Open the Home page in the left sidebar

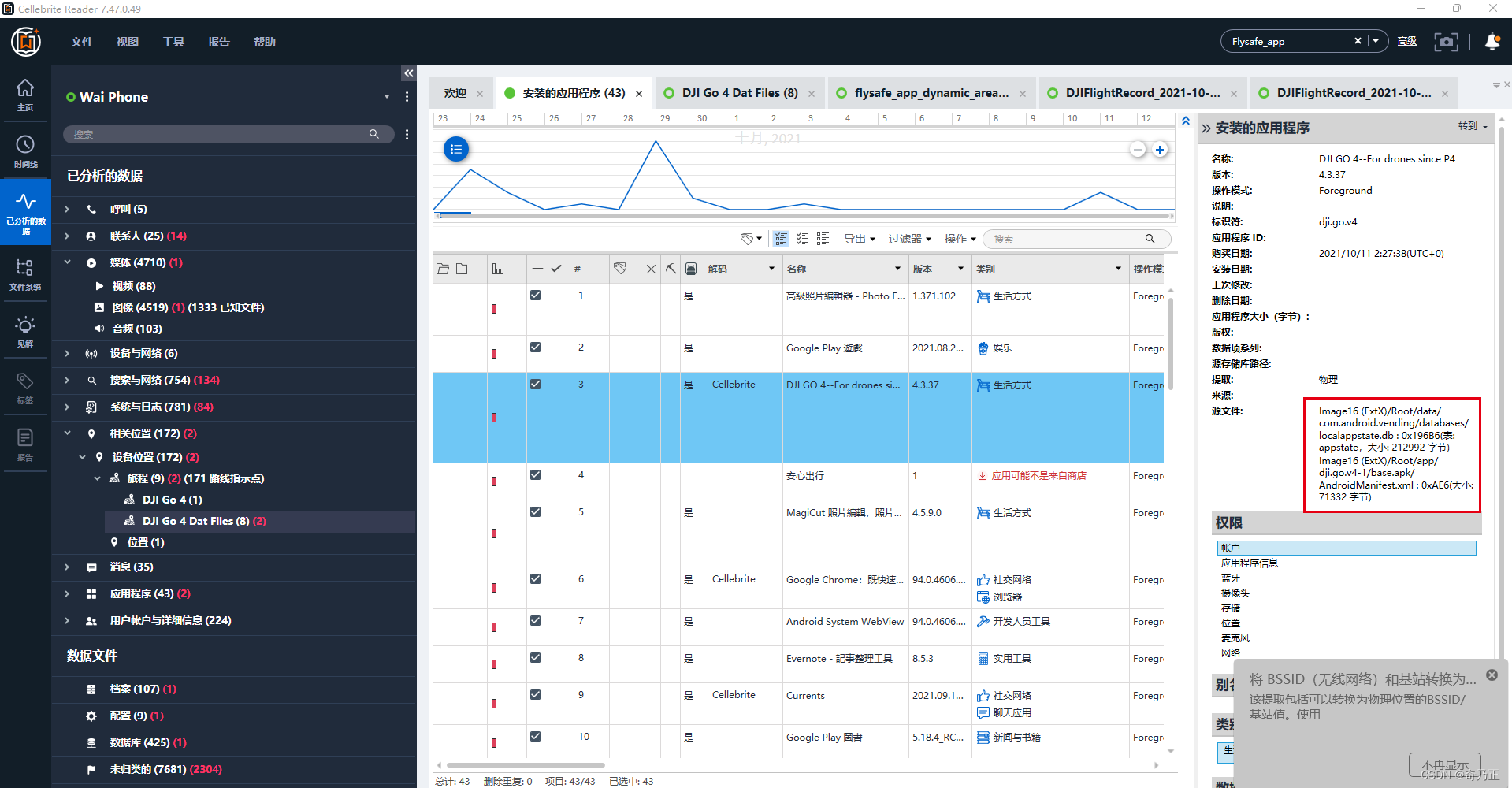[25, 94]
